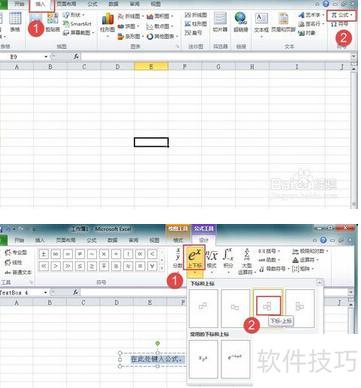
Task: Choose the Left Subscript-Superscript template
Action: pyautogui.click(x=300, y=308)
